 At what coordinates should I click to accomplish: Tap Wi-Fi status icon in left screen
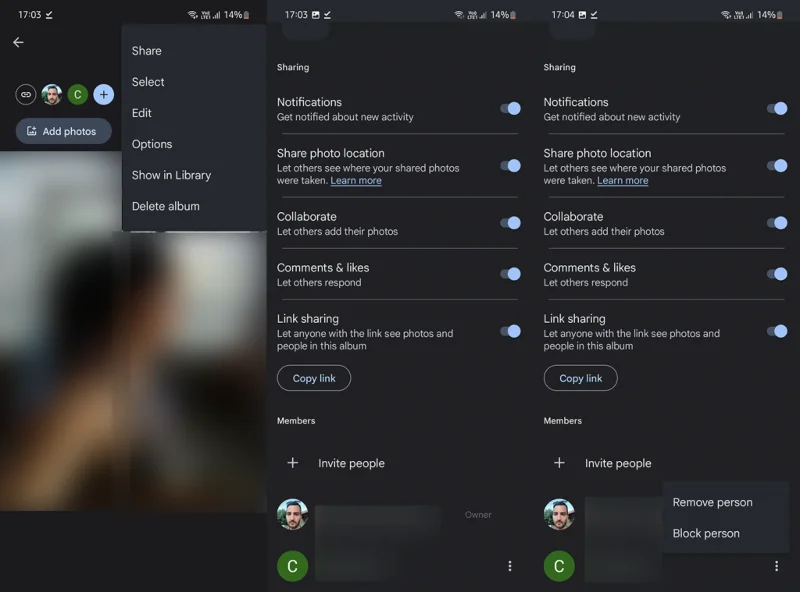tap(193, 15)
